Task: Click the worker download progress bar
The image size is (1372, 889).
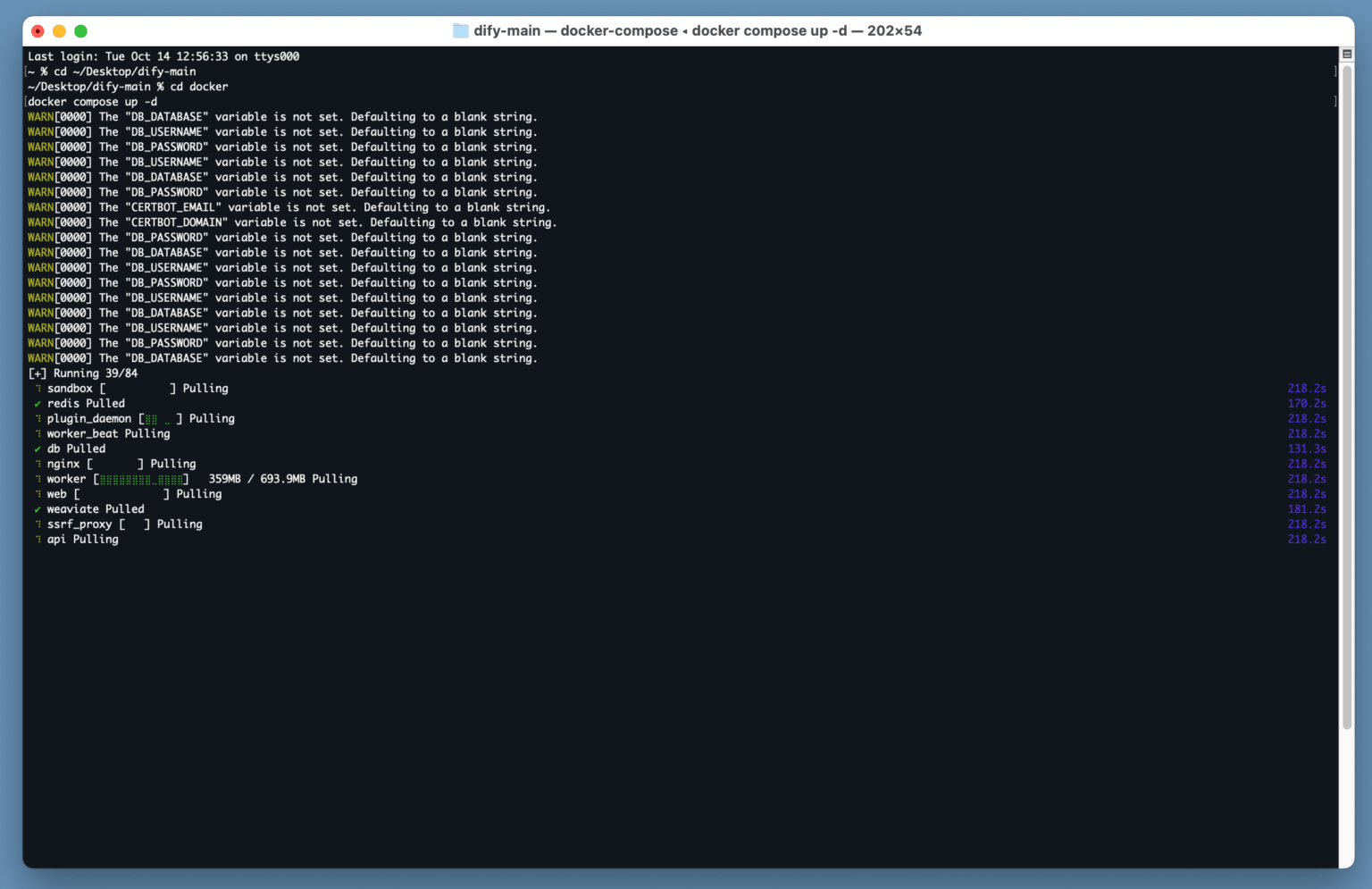Action: (141, 480)
